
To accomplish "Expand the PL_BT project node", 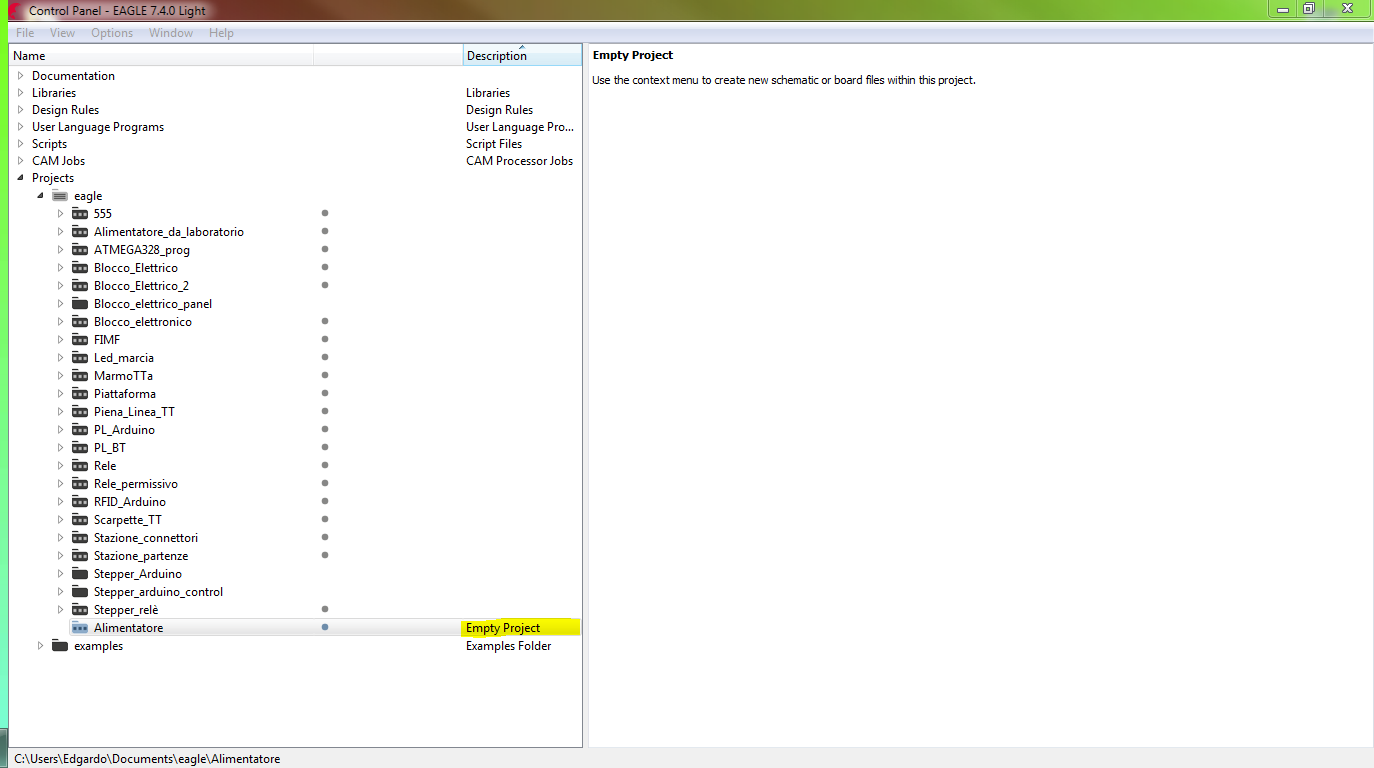I will coord(60,448).
